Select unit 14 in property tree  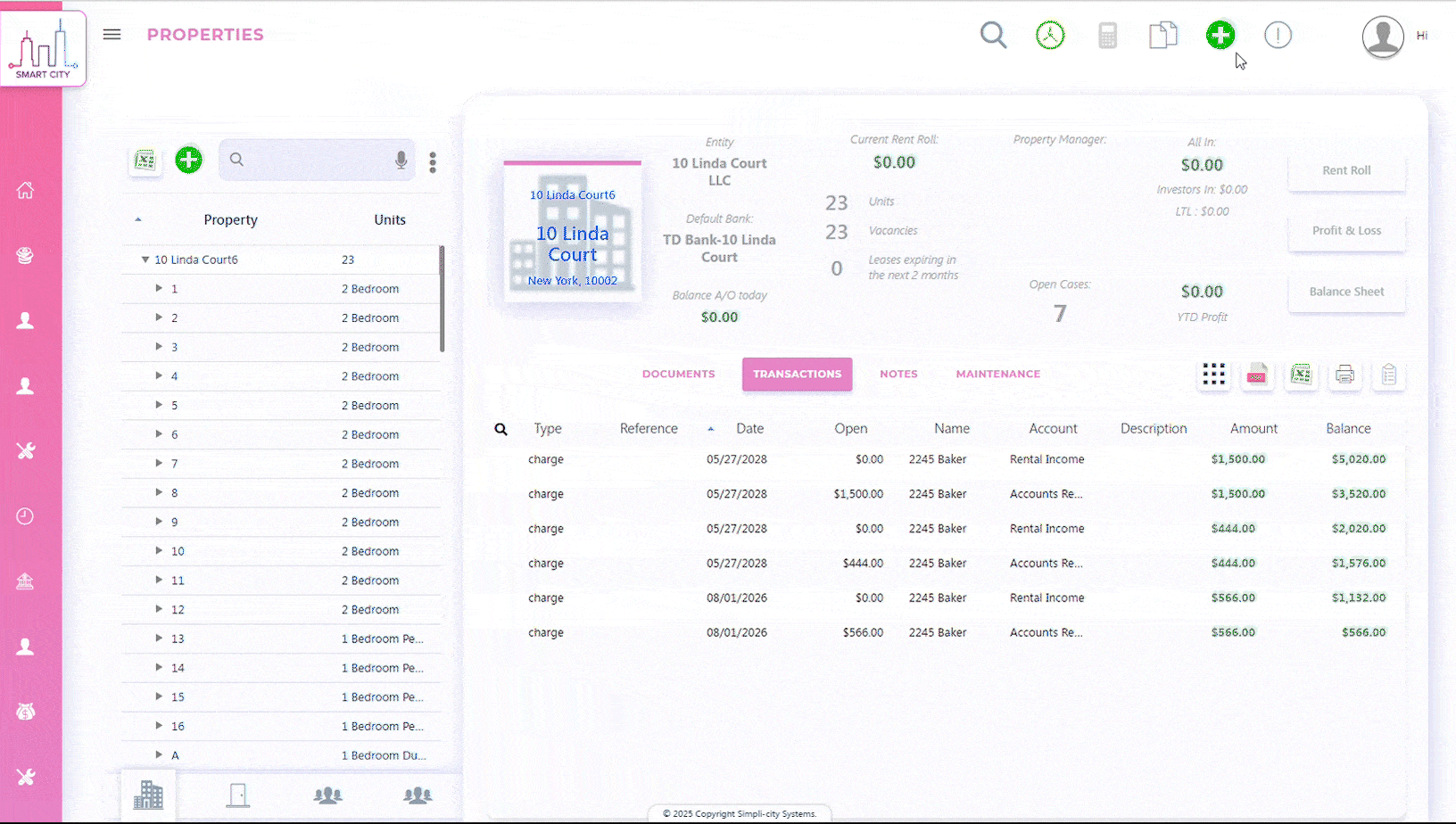coord(281,668)
